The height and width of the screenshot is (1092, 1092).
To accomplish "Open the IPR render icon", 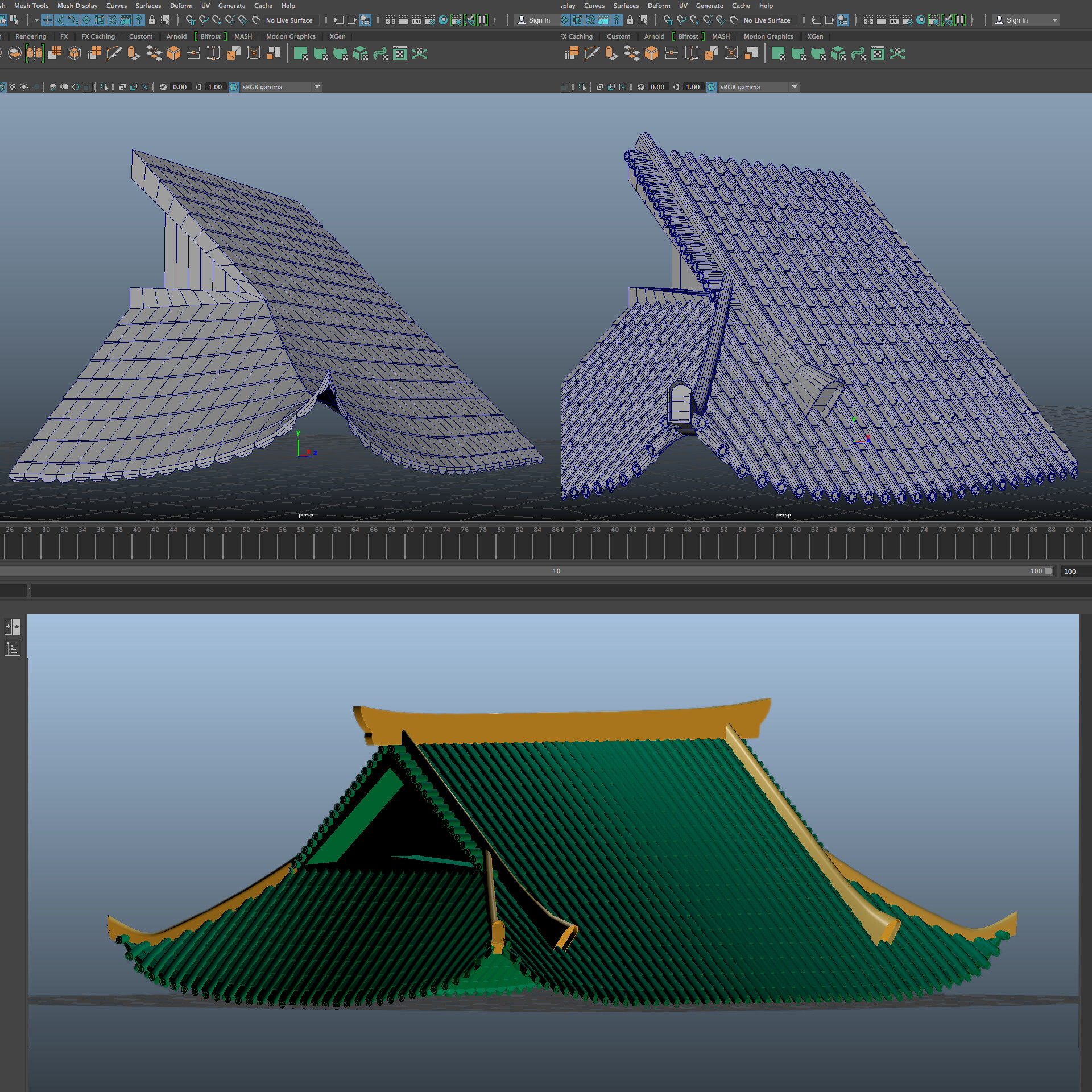I will point(417,20).
